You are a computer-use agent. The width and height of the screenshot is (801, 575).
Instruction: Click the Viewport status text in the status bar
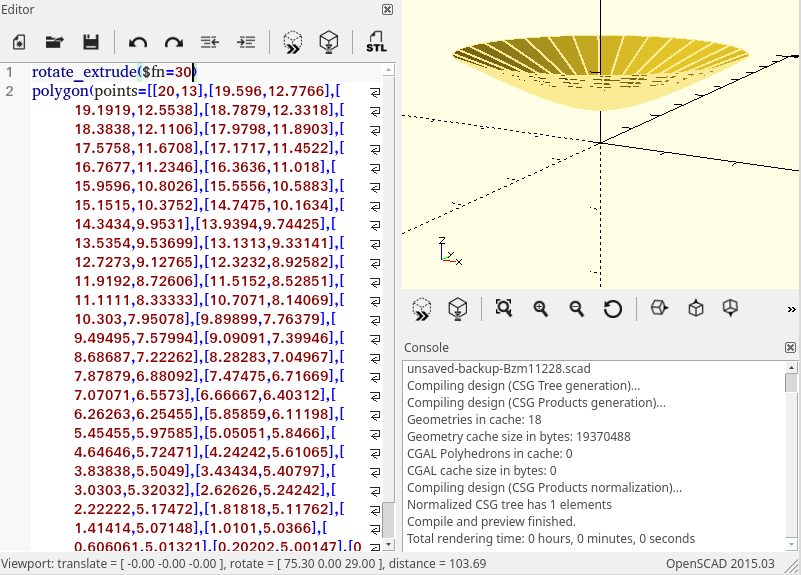tap(243, 564)
